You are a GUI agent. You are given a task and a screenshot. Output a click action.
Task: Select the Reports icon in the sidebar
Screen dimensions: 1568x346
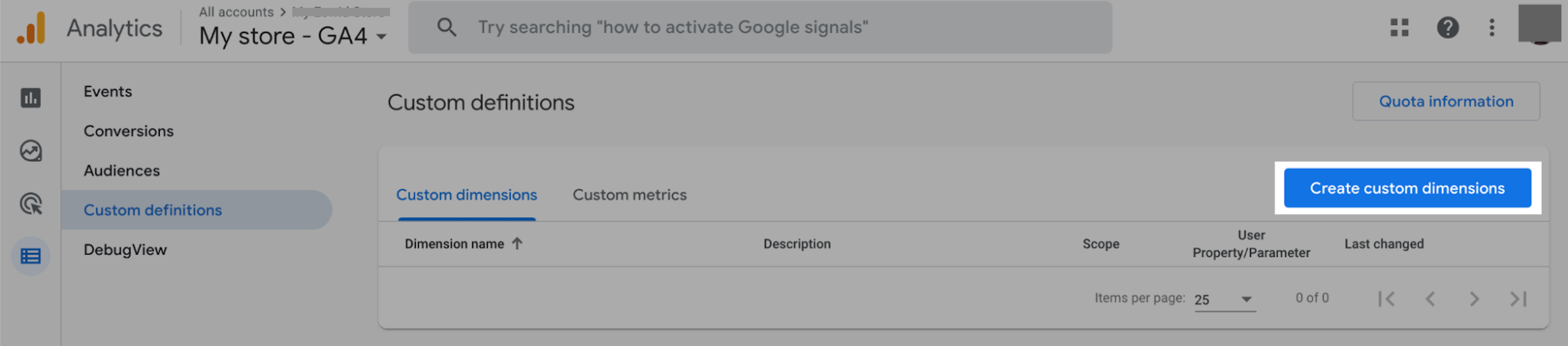point(30,97)
